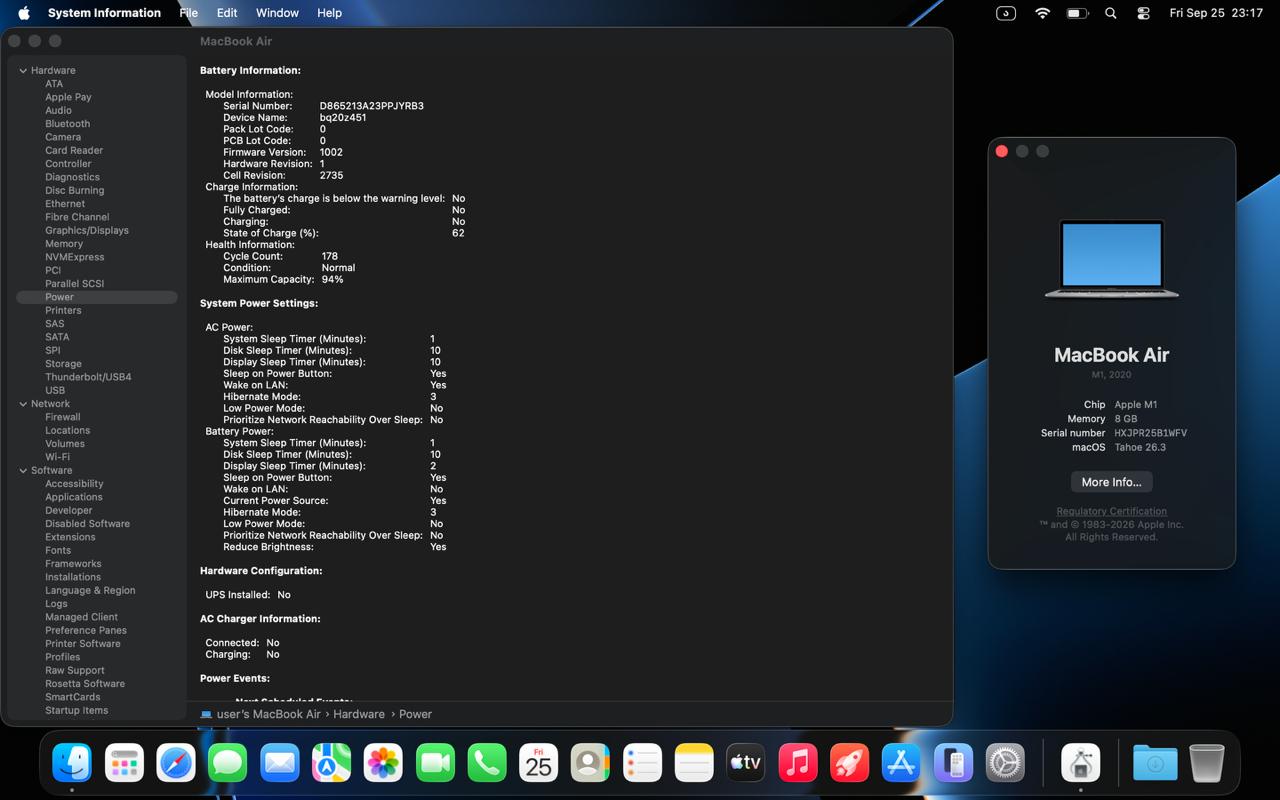1280x800 pixels.
Task: Open Finder from the Dock
Action: (x=72, y=763)
